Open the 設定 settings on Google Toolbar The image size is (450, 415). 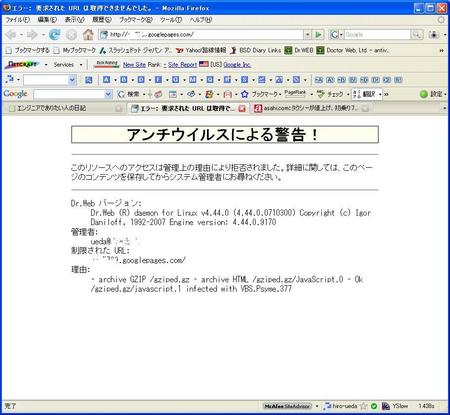coord(432,94)
